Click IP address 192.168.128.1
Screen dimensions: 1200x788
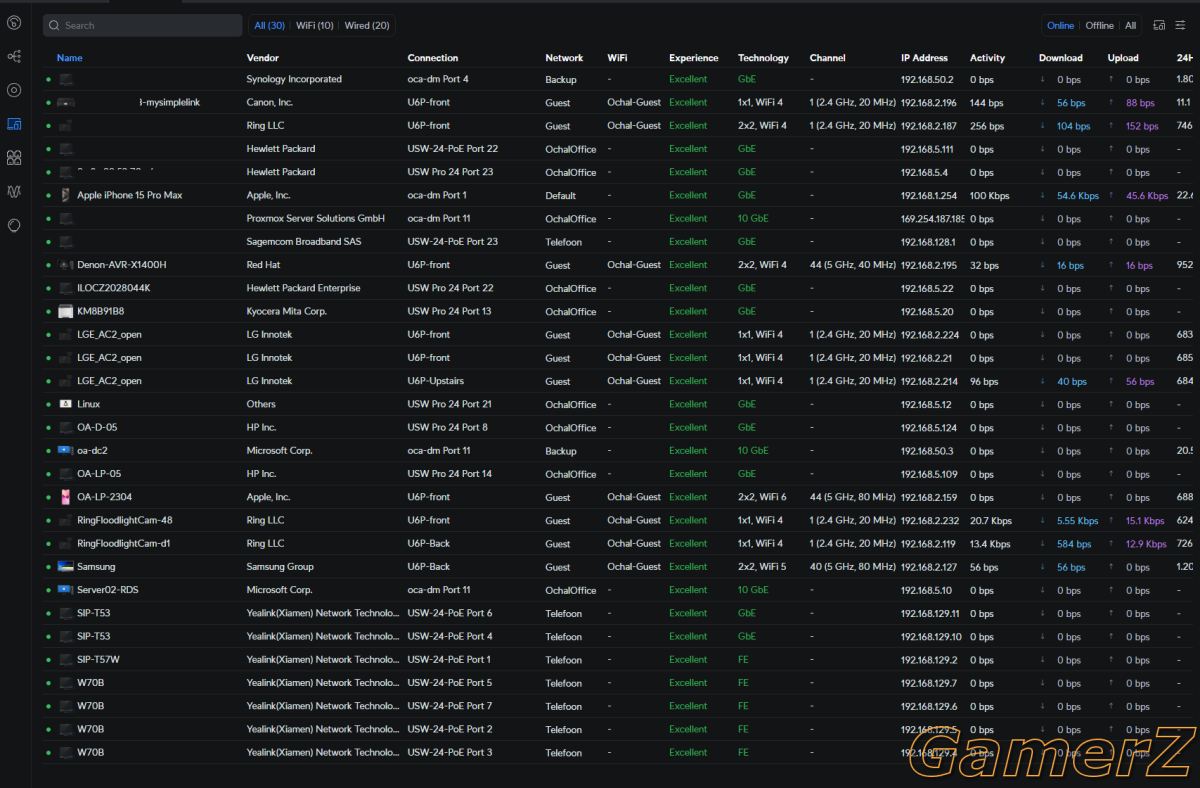(928, 242)
